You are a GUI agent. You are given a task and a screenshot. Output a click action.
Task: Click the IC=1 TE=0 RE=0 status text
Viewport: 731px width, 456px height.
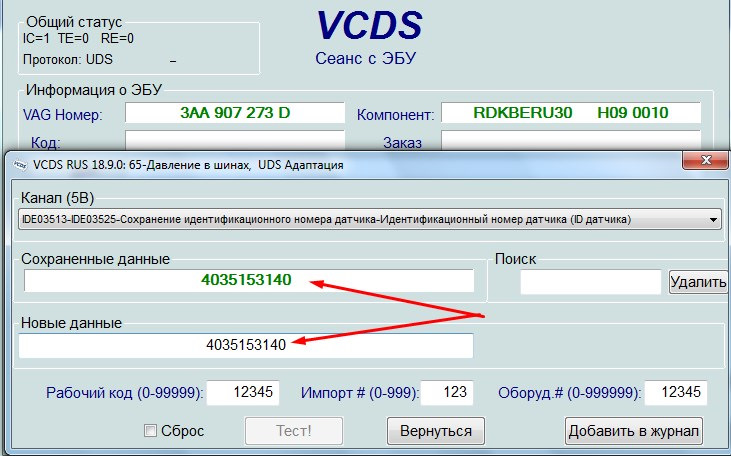point(78,38)
